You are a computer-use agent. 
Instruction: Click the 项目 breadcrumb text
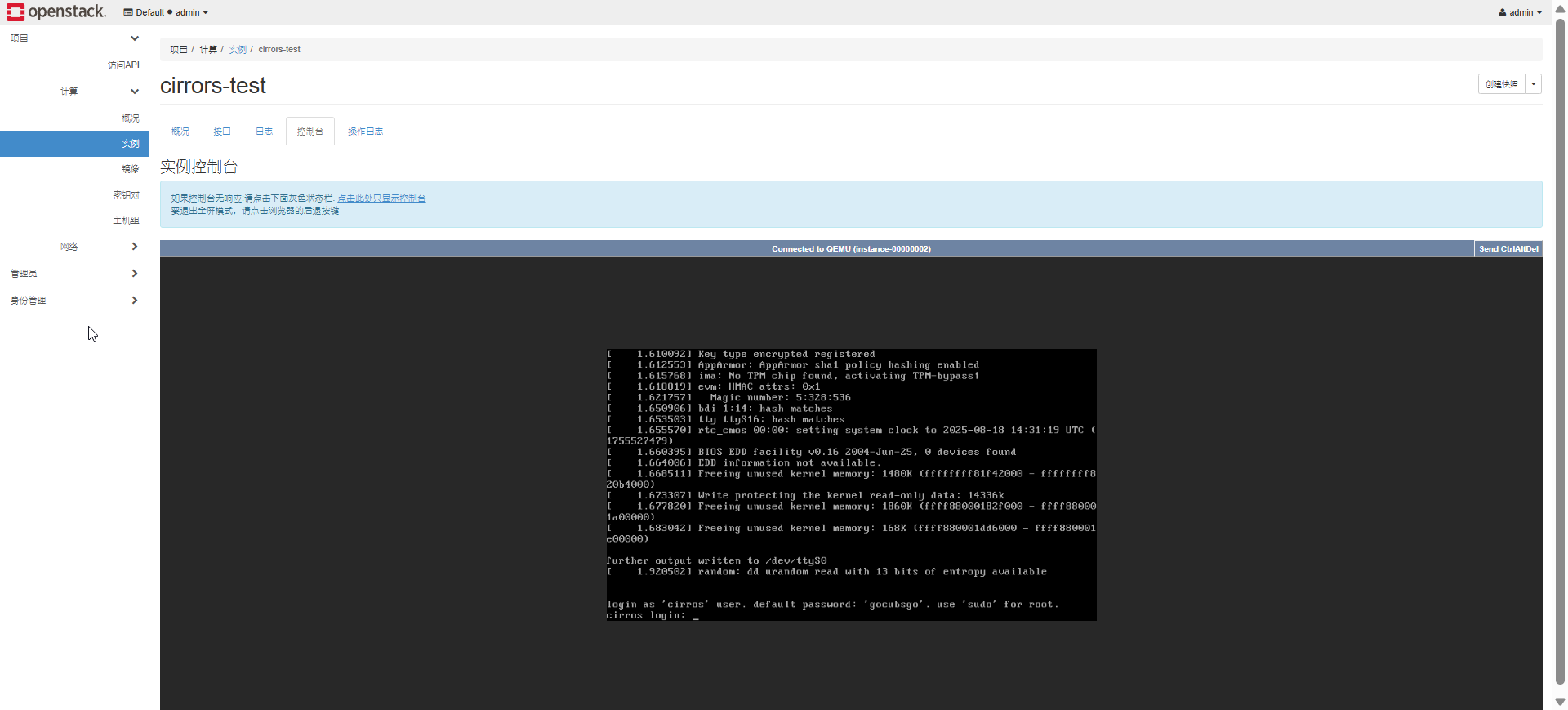tap(179, 50)
